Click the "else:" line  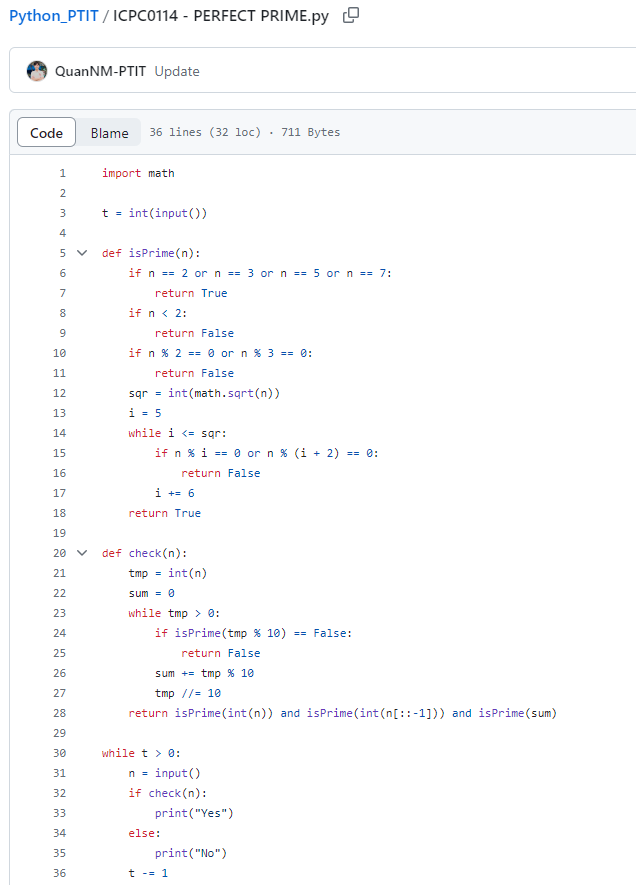pyautogui.click(x=144, y=834)
